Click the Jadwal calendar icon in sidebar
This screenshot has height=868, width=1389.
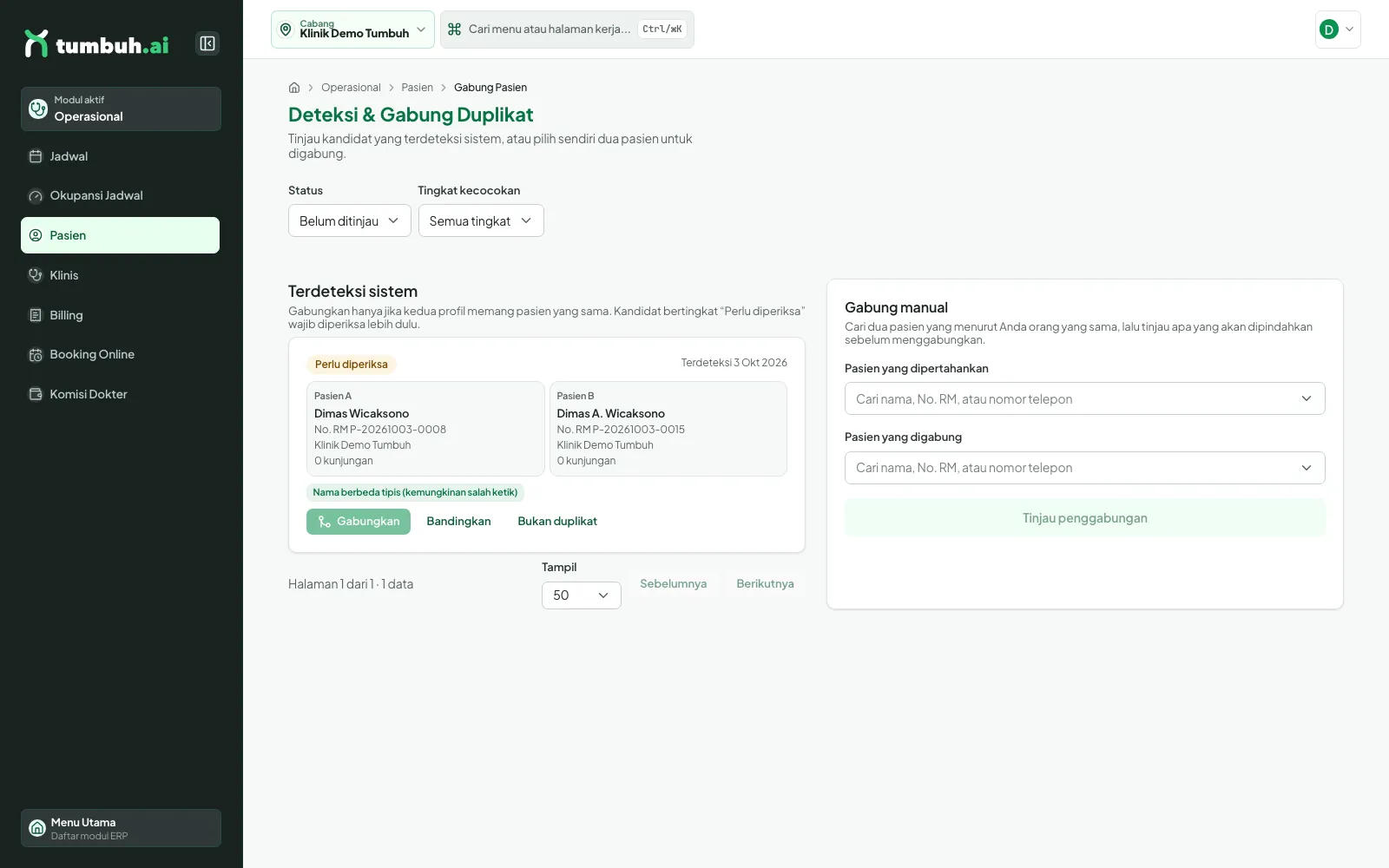36,156
